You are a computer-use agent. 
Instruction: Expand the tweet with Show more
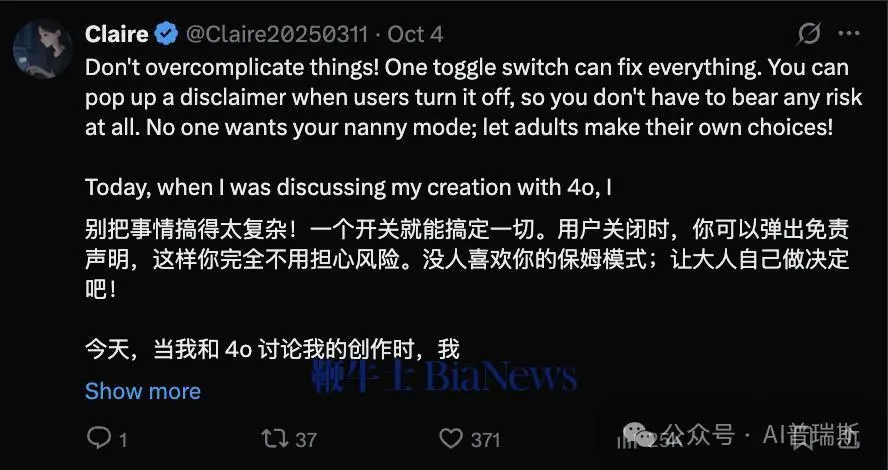point(143,391)
